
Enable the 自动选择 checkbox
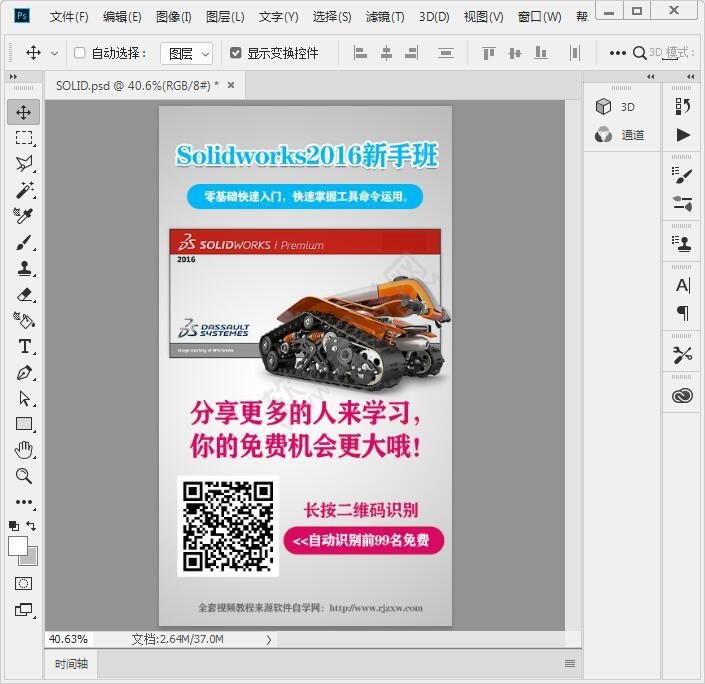click(80, 53)
